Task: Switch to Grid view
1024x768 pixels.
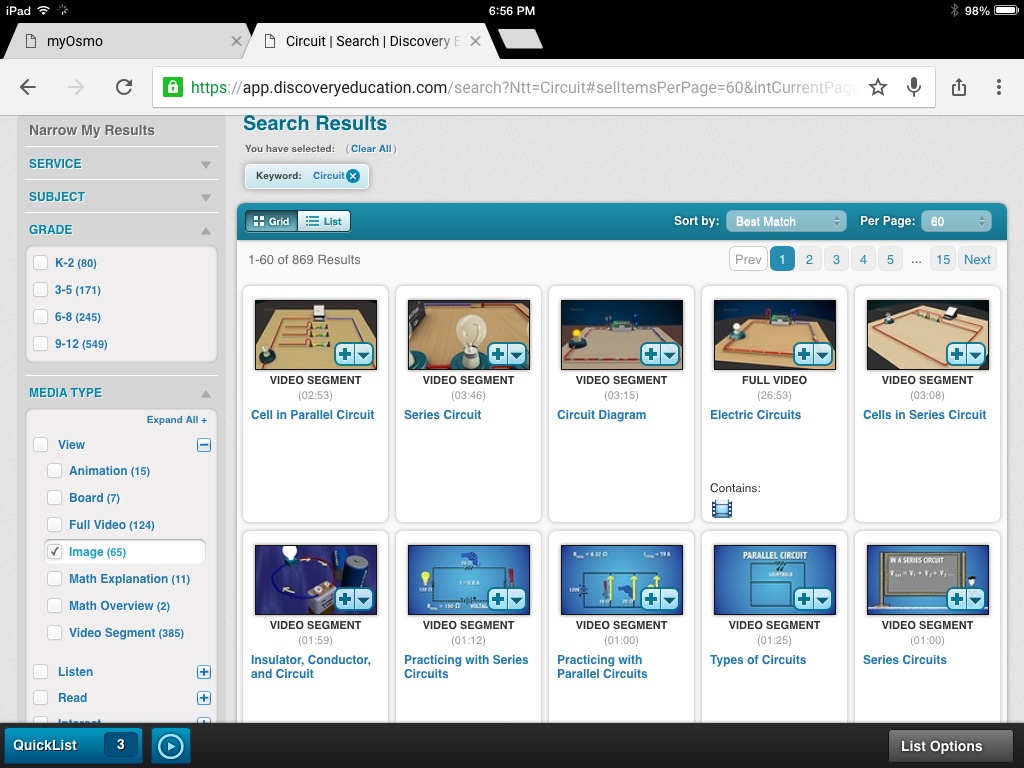Action: (x=272, y=221)
